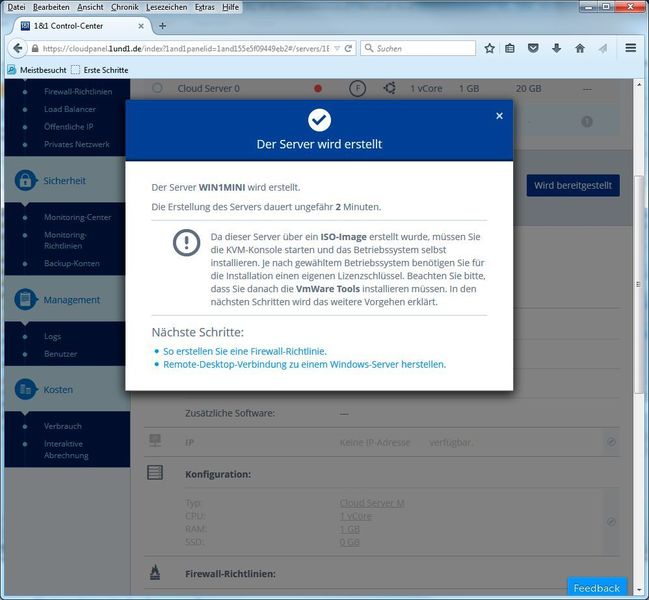Open Backup-Konten in sidebar
Viewport: 649px width, 600px height.
[x=72, y=264]
